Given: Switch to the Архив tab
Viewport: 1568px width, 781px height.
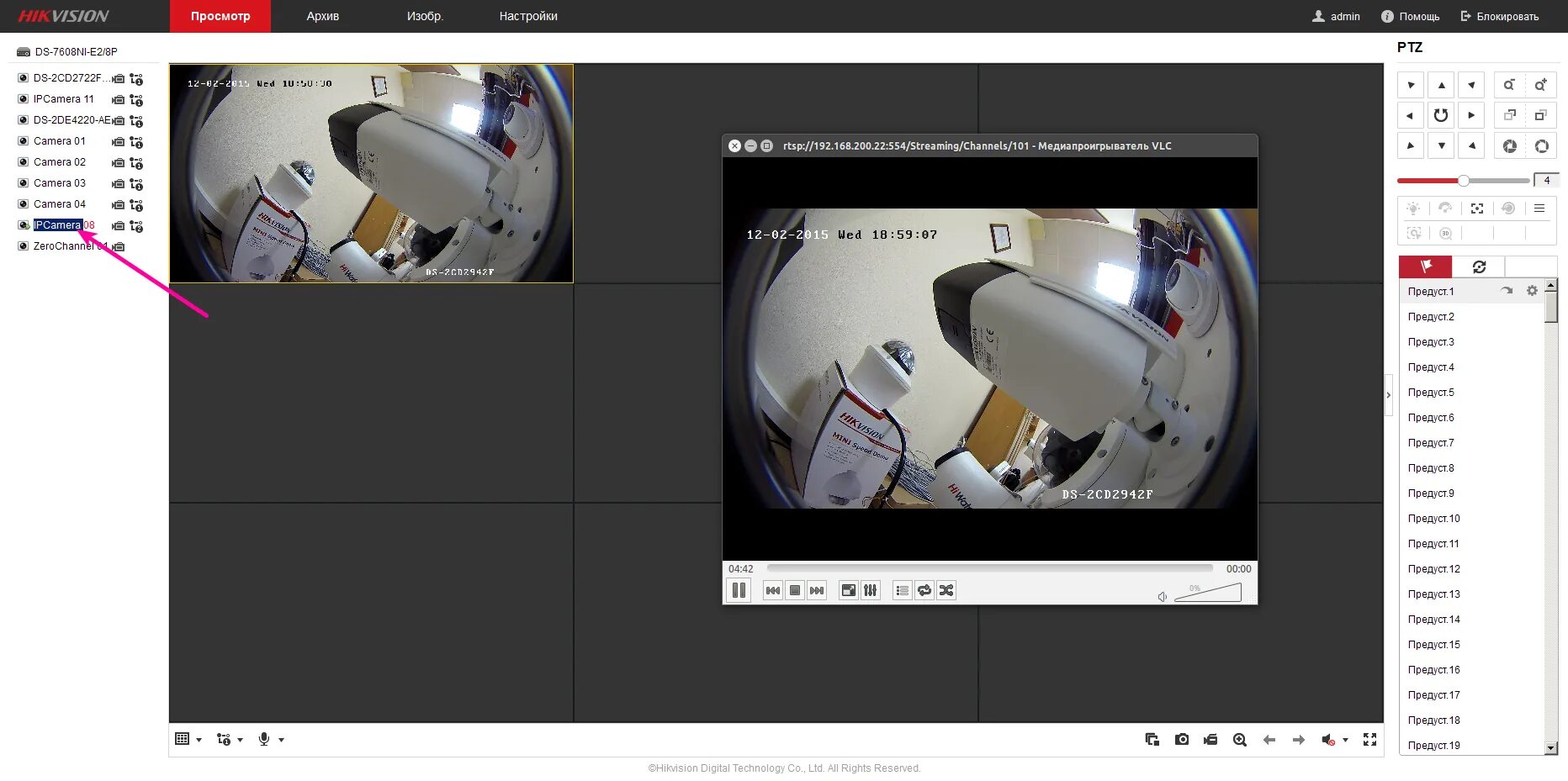Looking at the screenshot, I should (x=323, y=16).
